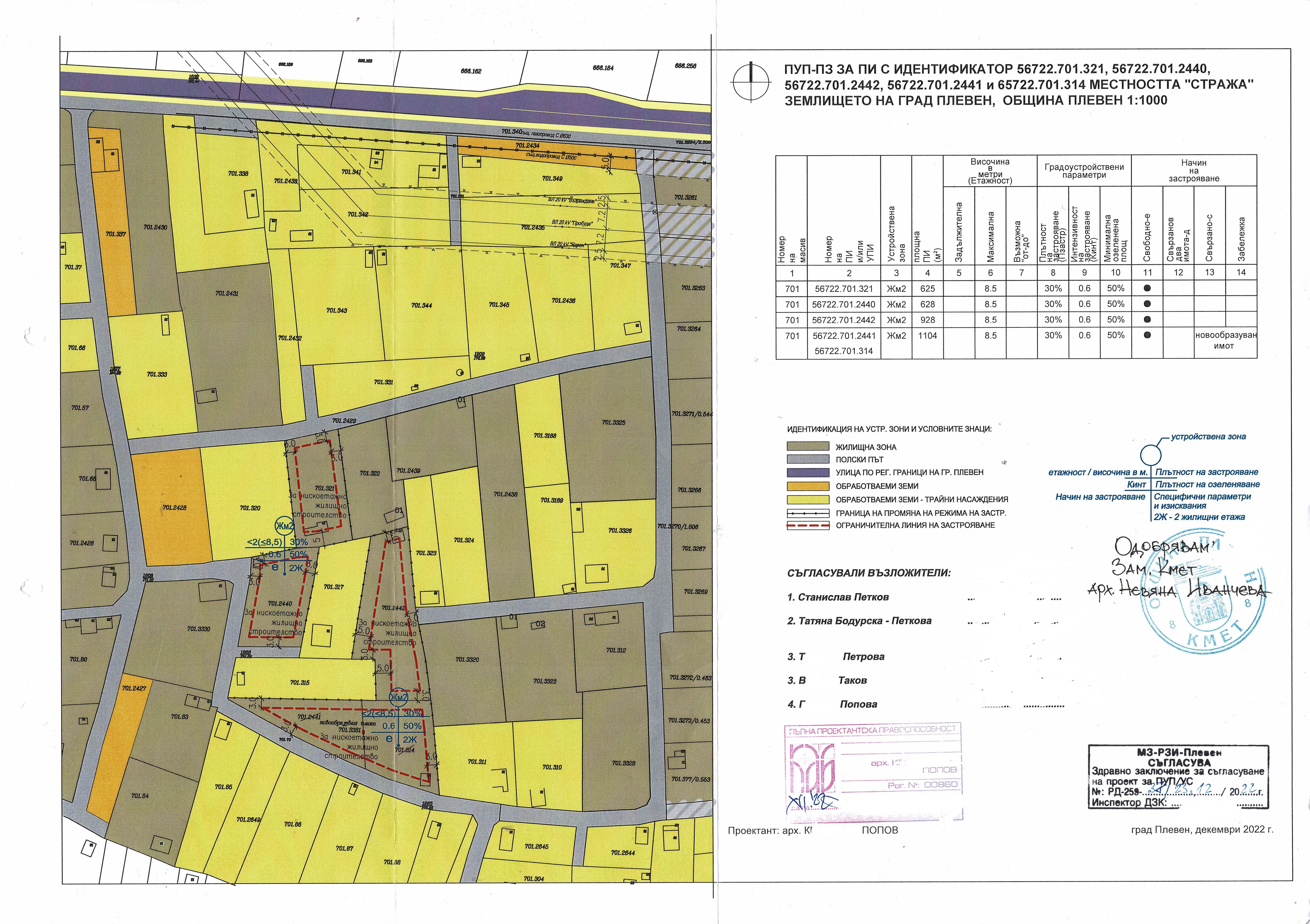Viewport: 1310px width, 924px height.
Task: Click the 56722.701.2442 cell in the table
Action: (x=843, y=320)
